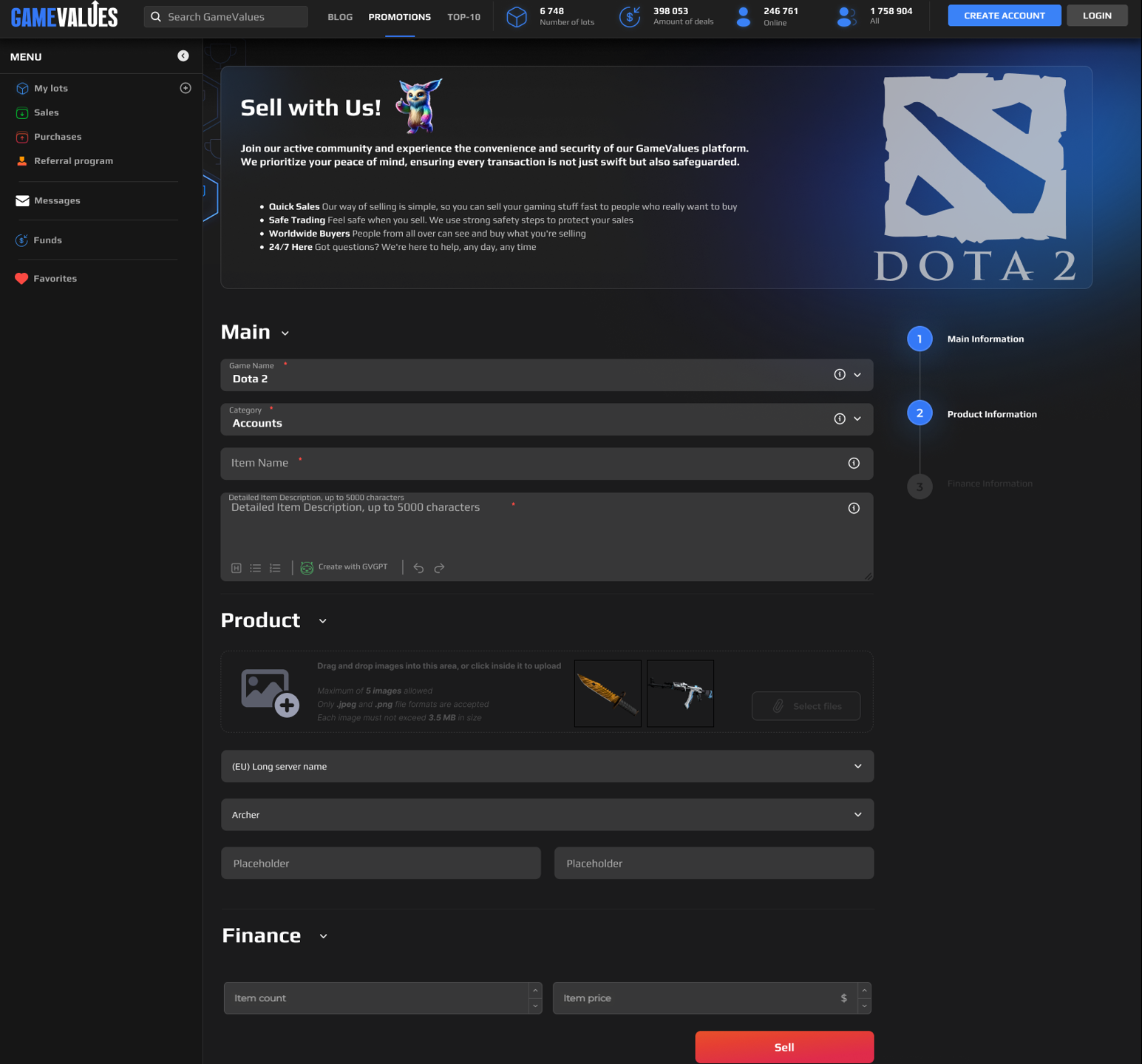Click the CREATE ACCOUNT button
1142x1064 pixels.
(x=1005, y=16)
